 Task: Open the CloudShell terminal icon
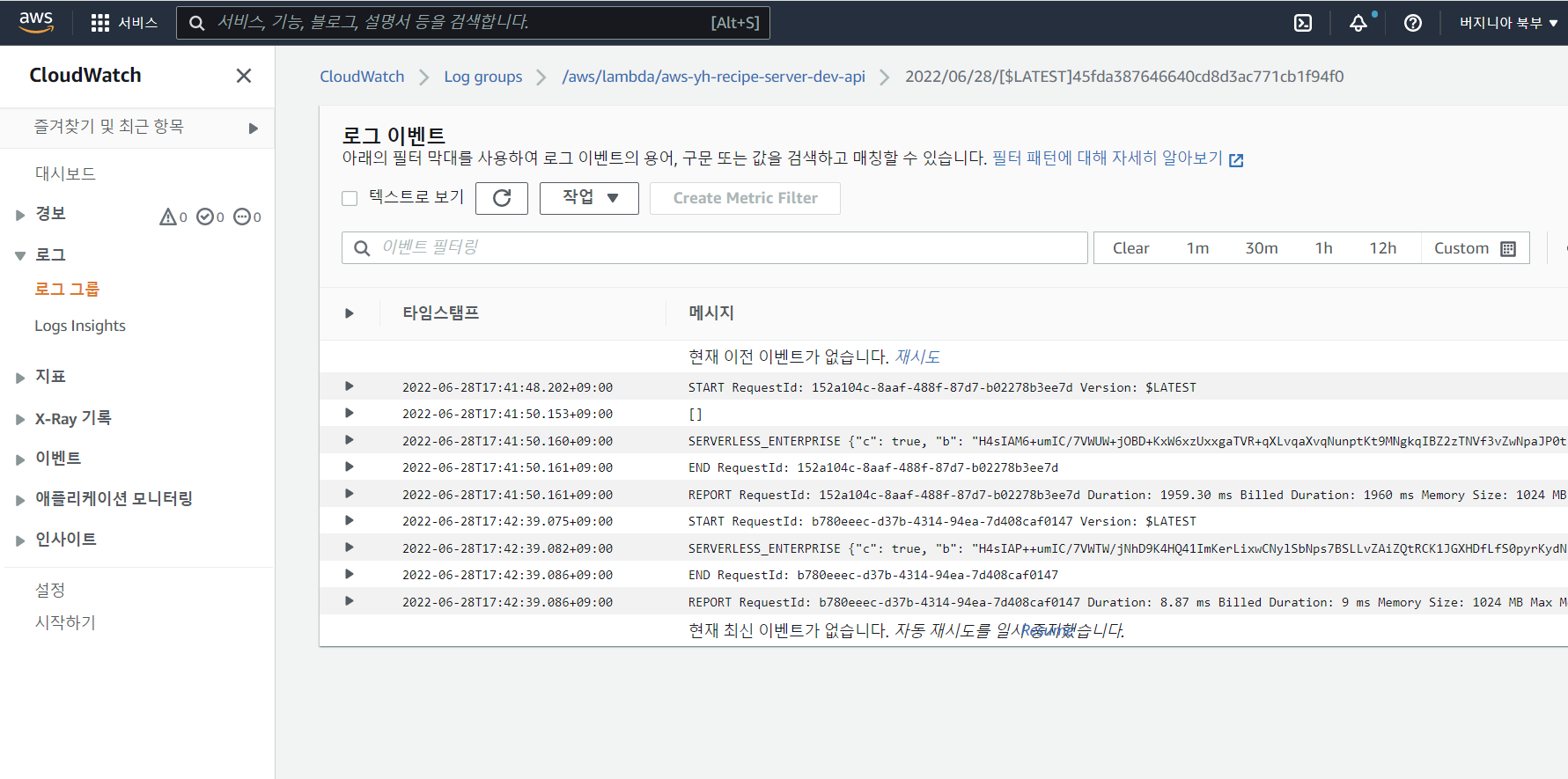tap(1303, 23)
